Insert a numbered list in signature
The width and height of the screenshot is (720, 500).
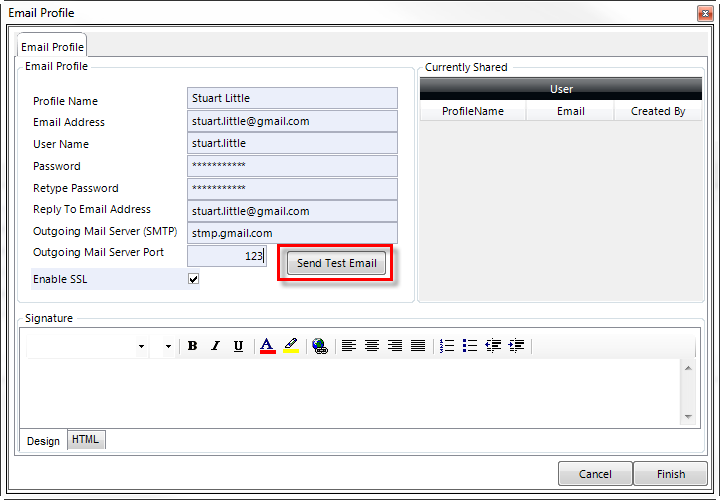447,346
